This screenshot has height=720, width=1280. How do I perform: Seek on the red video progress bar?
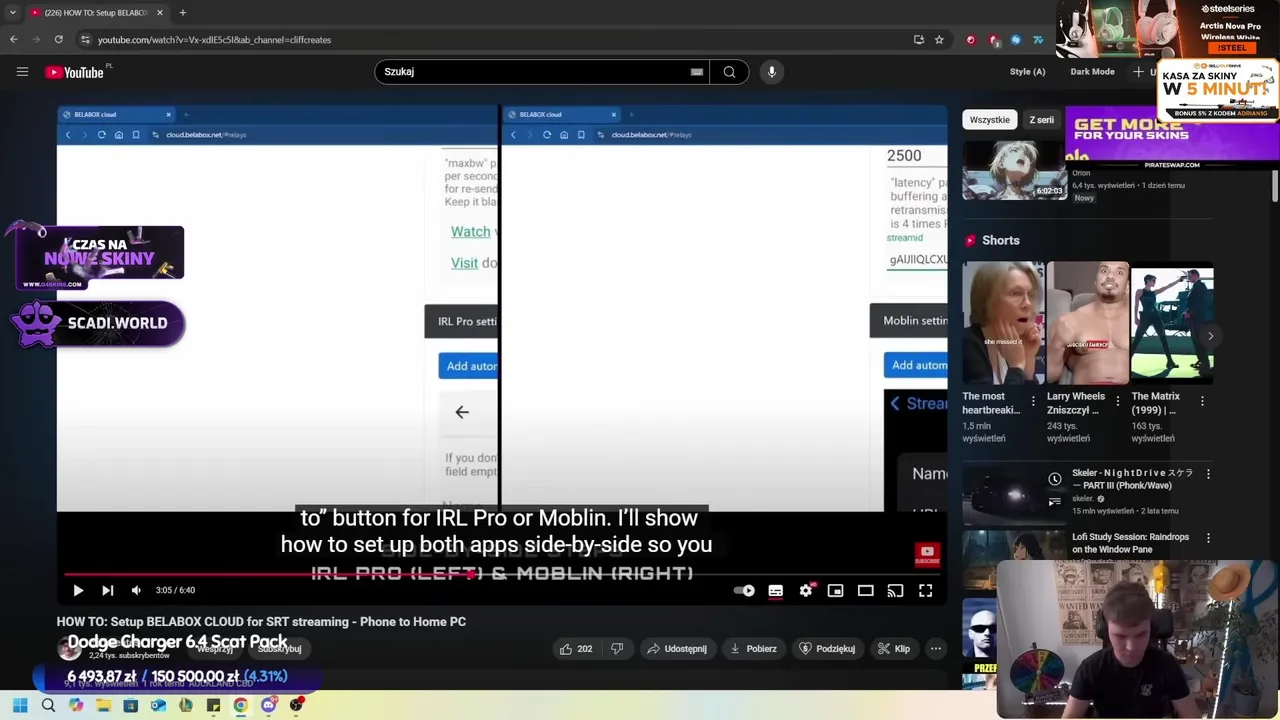[500, 574]
